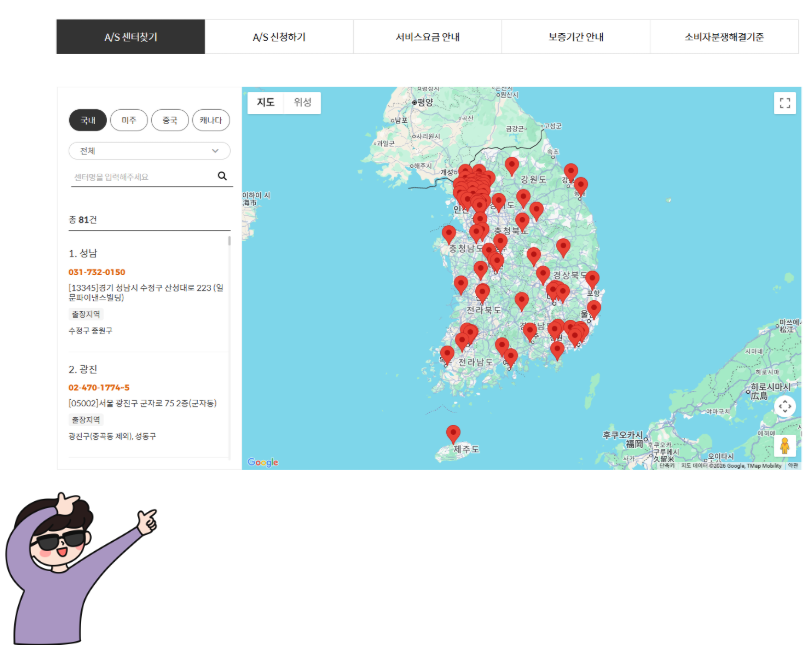This screenshot has height=645, width=809.
Task: Click the Street View pegman icon
Action: [785, 446]
